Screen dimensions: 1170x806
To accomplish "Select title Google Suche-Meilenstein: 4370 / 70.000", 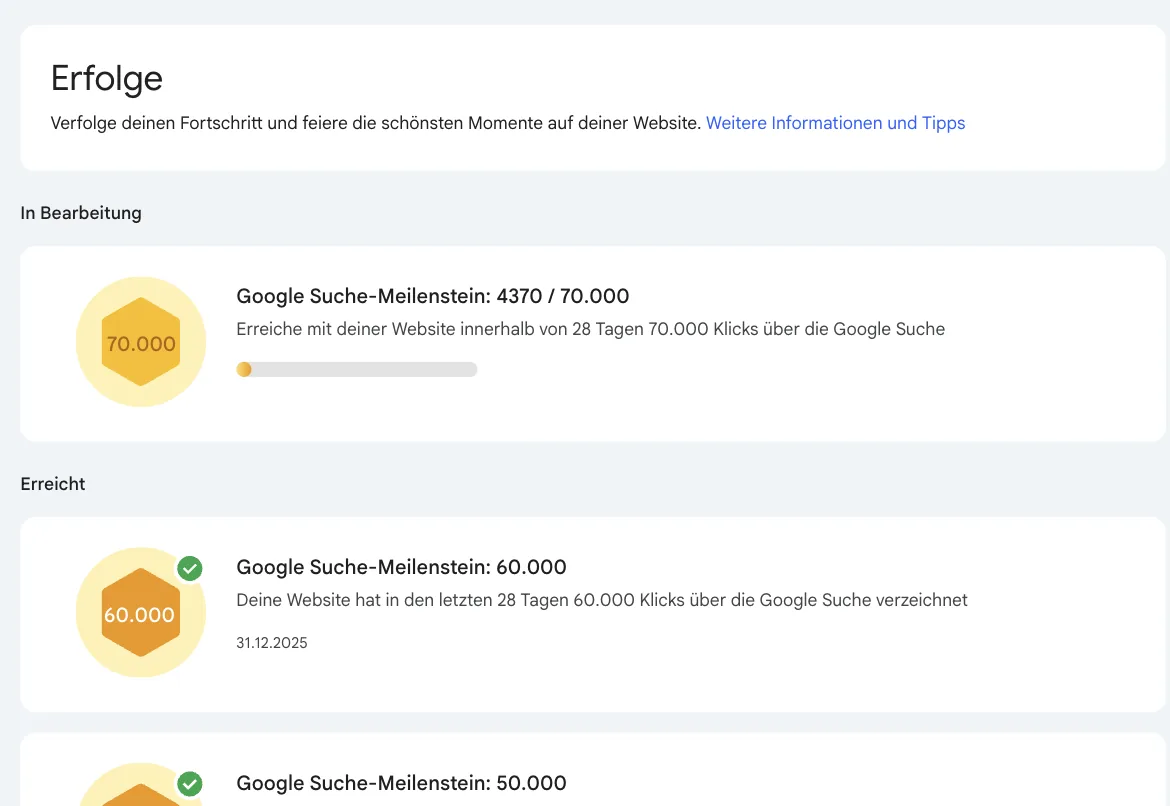I will pos(433,296).
